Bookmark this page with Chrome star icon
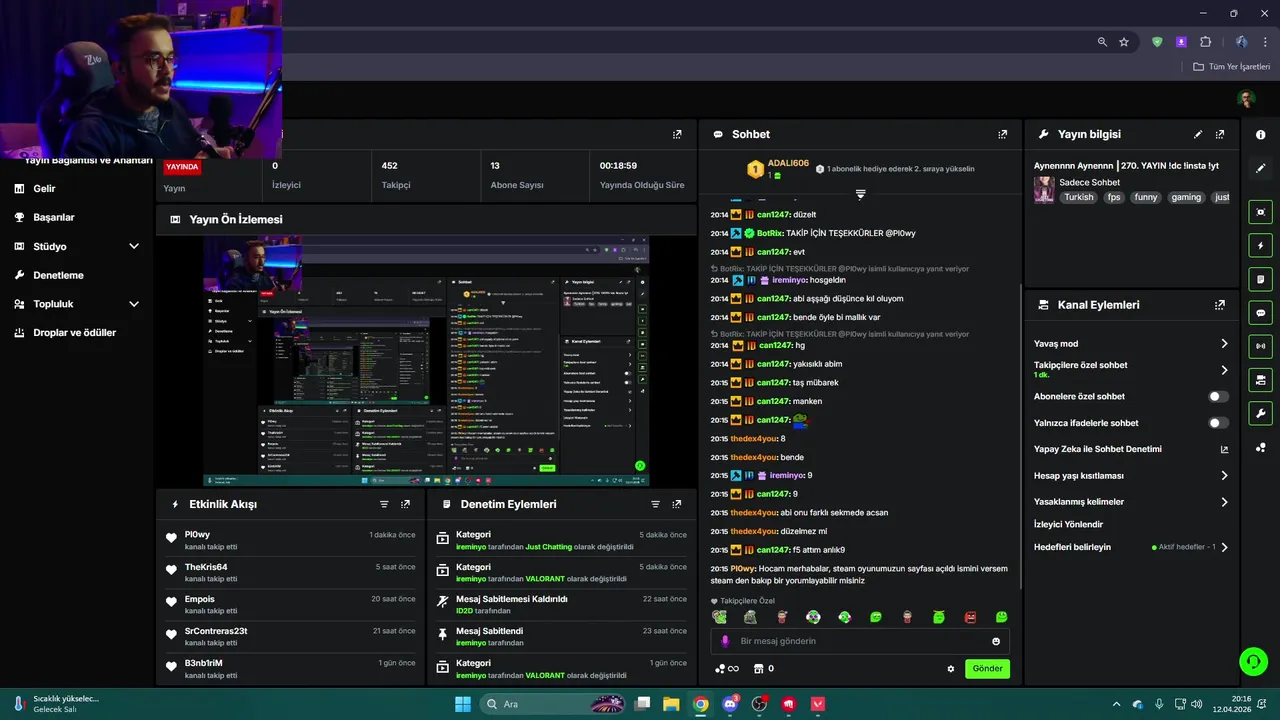This screenshot has width=1280, height=720. point(1124,42)
